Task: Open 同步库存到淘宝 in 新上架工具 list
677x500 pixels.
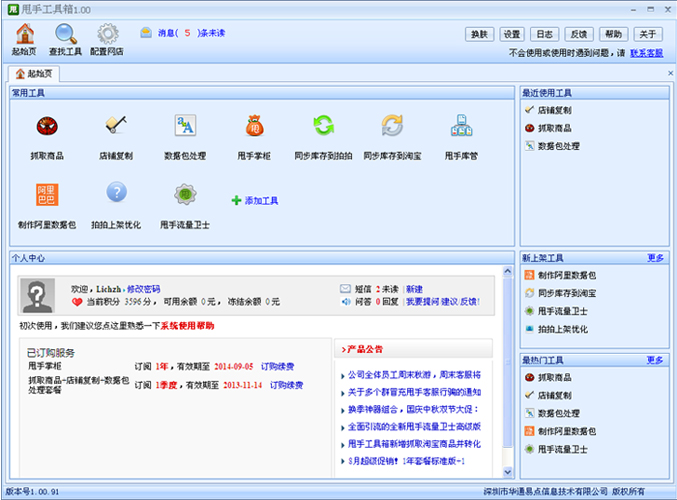Action: point(566,293)
